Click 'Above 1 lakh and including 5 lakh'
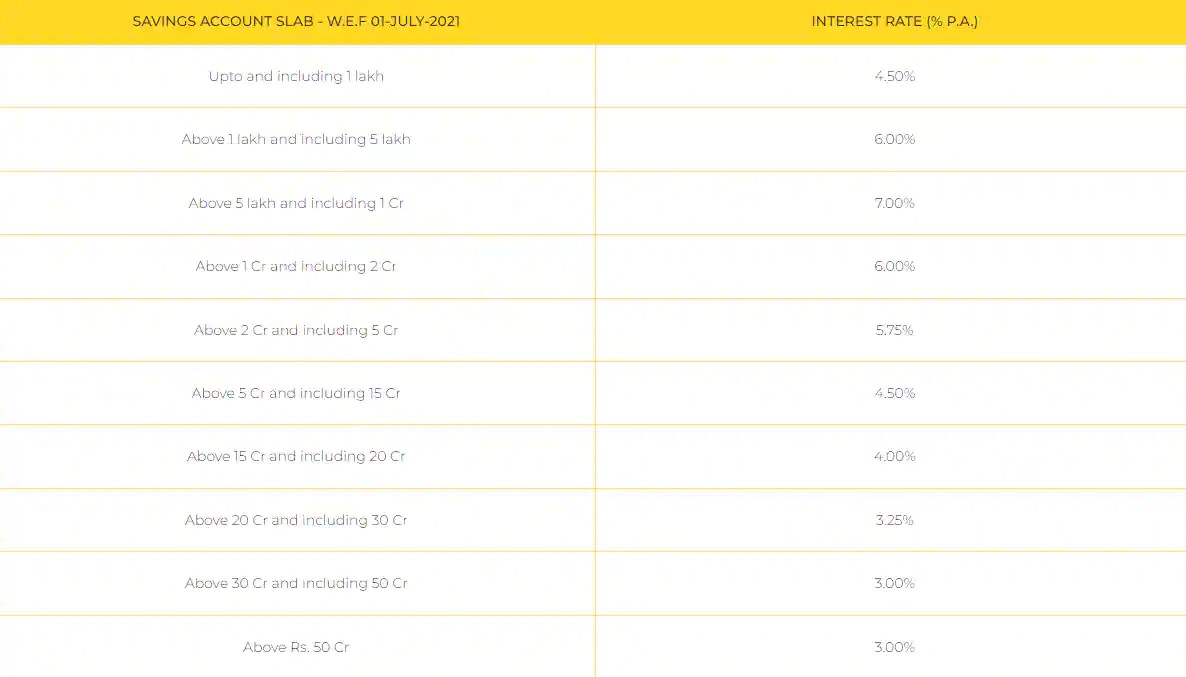The height and width of the screenshot is (677, 1186). 296,139
